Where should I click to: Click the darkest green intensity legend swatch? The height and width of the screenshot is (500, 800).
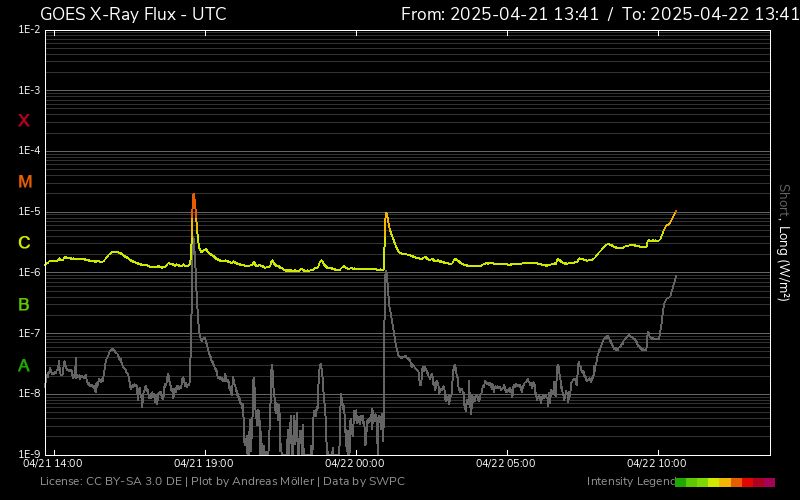681,482
